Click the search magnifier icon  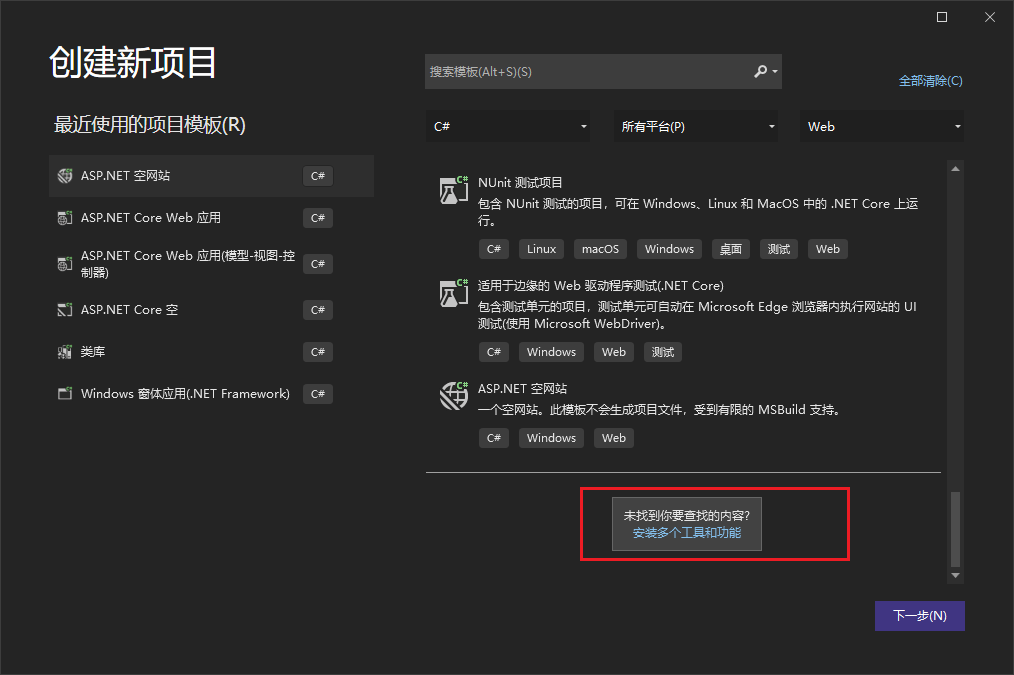tap(760, 71)
